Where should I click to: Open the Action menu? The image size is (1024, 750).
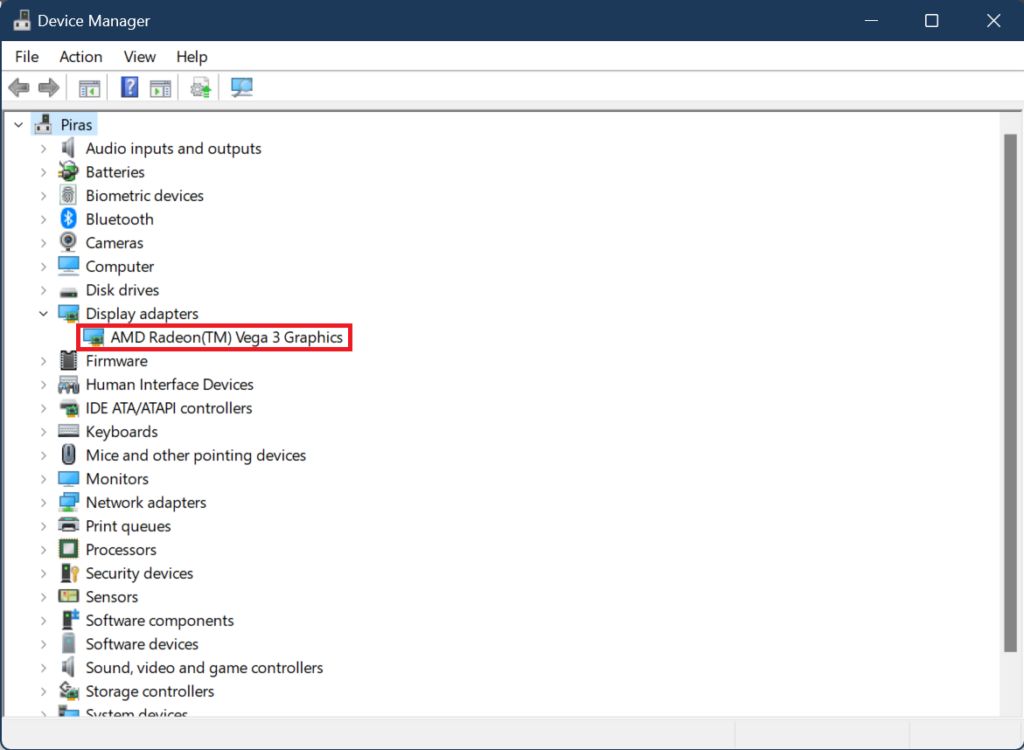tap(80, 56)
